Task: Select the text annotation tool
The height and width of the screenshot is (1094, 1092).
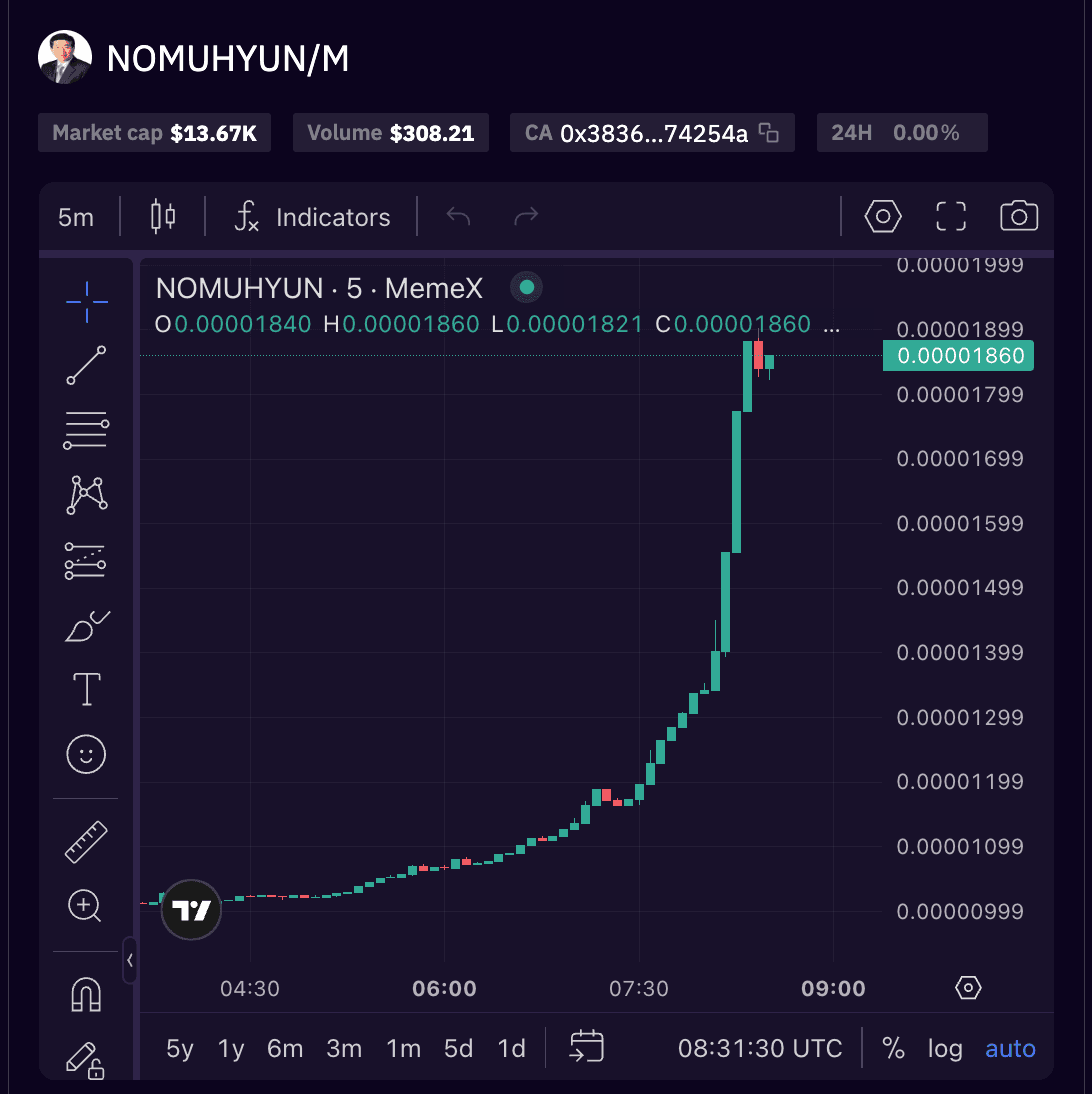Action: pos(87,689)
